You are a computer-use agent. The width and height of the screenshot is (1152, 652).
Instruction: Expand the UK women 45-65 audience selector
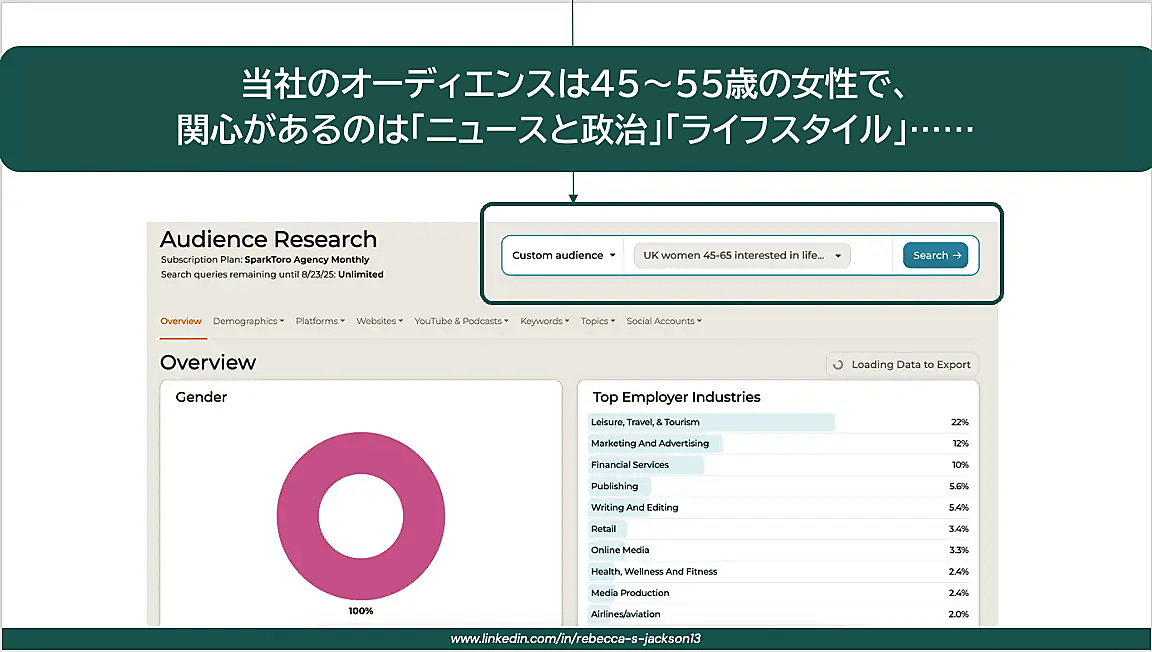point(741,255)
